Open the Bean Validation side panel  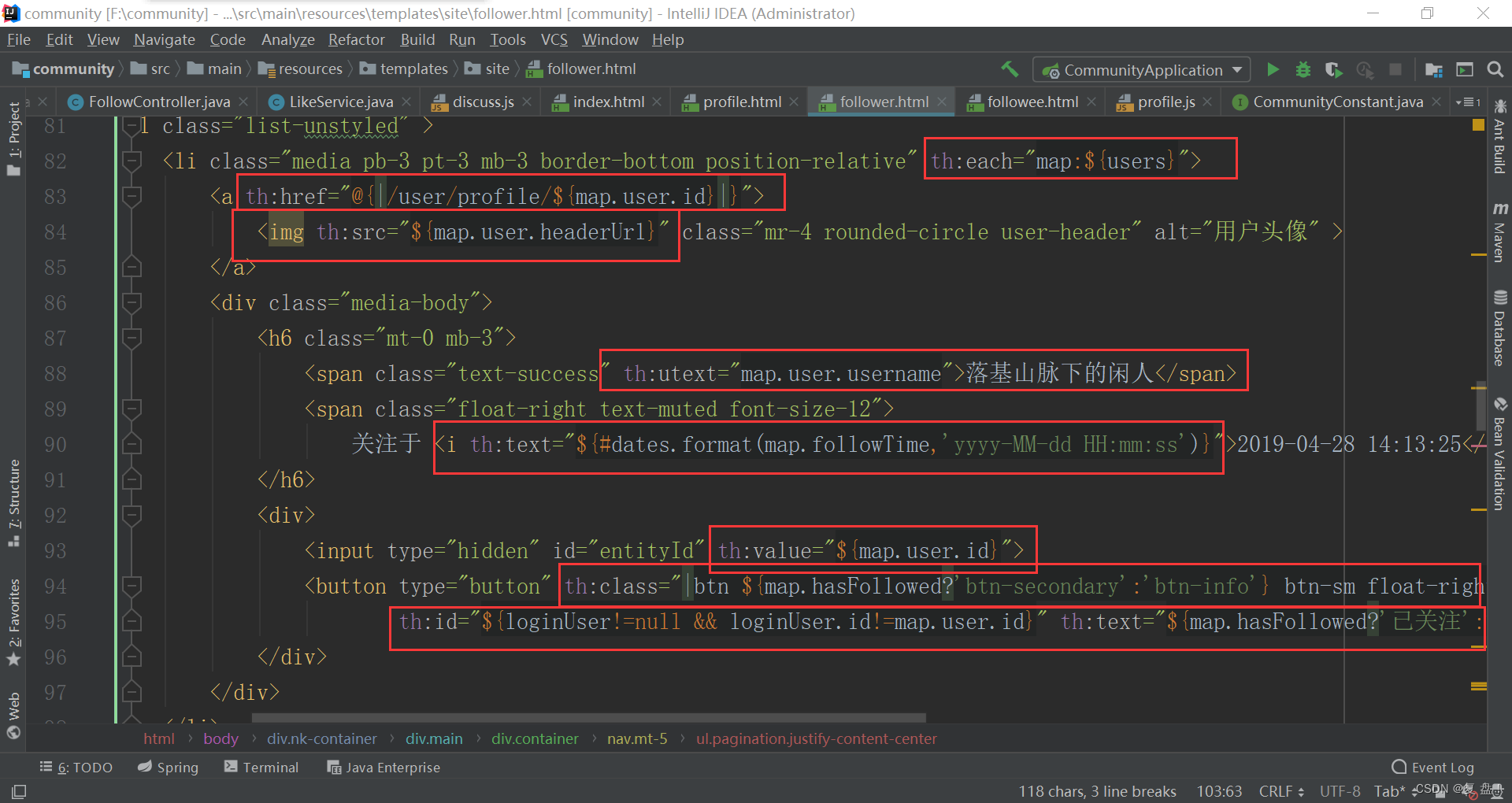pos(1499,453)
